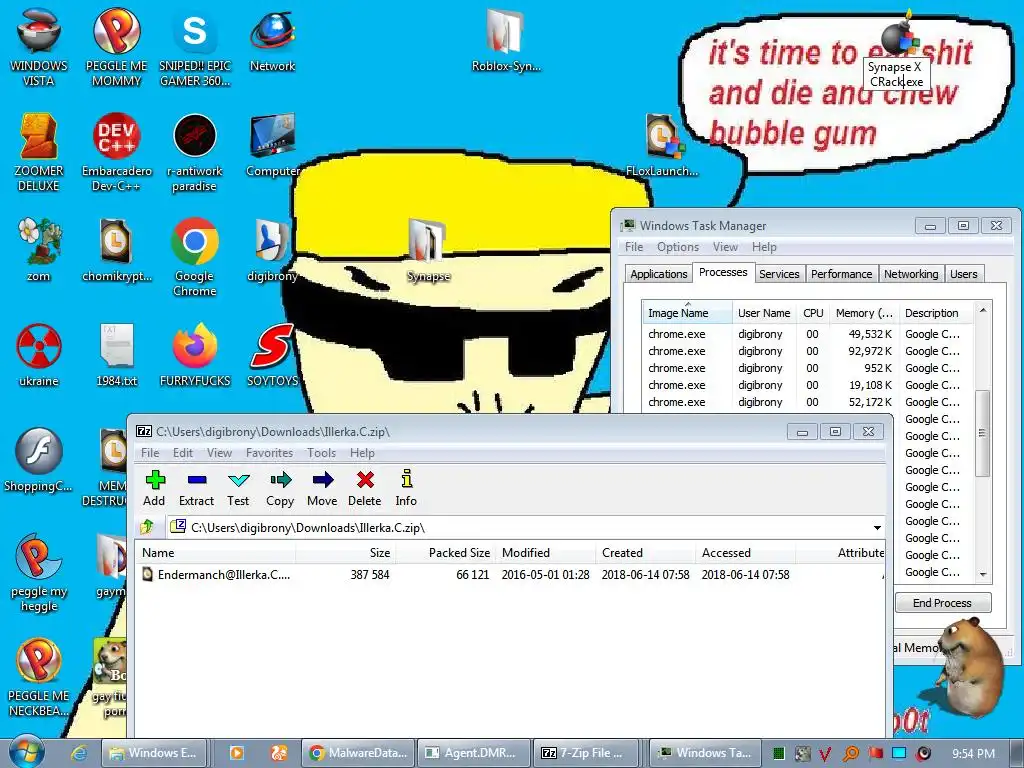The width and height of the screenshot is (1024, 768).
Task: Click the Synapse folder on the desktop
Action: coord(428,251)
